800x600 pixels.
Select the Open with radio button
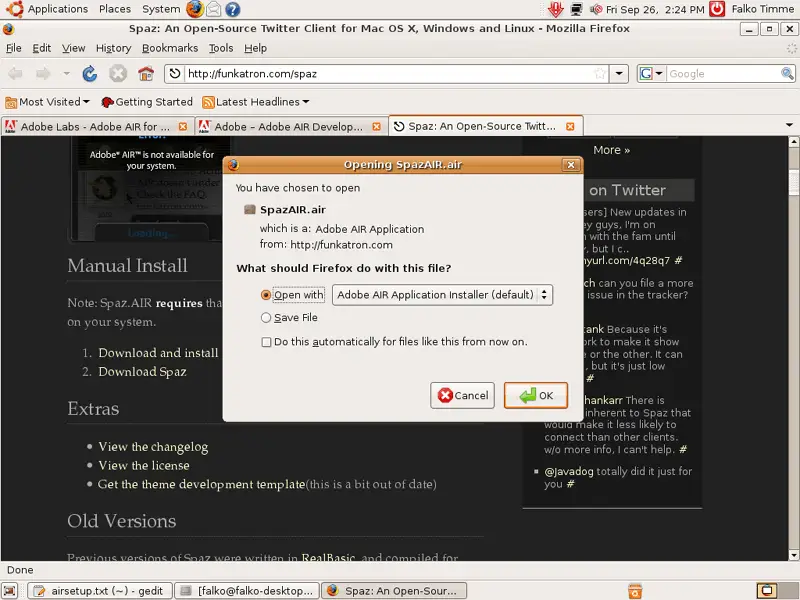click(265, 295)
